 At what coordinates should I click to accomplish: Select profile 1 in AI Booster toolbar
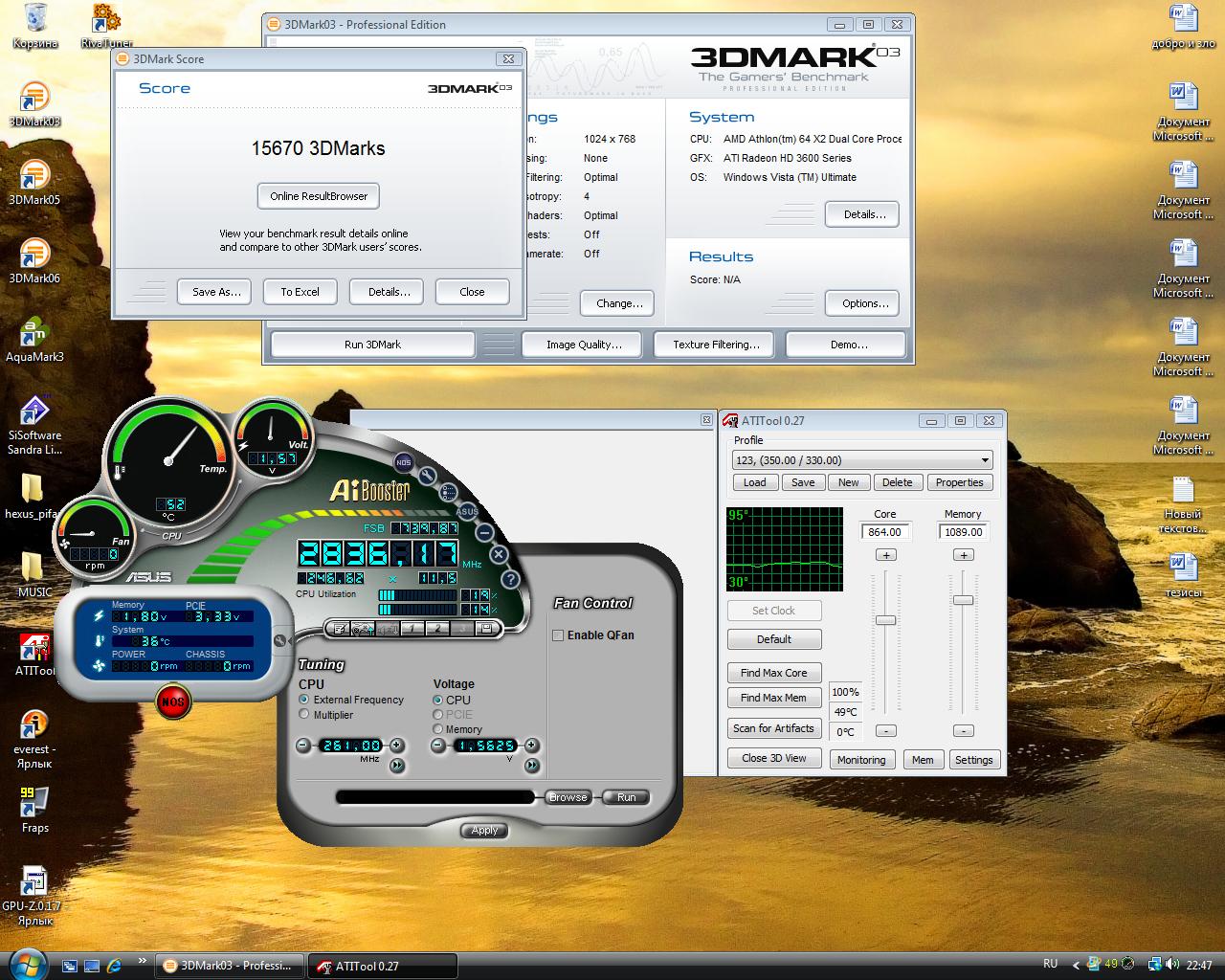412,629
